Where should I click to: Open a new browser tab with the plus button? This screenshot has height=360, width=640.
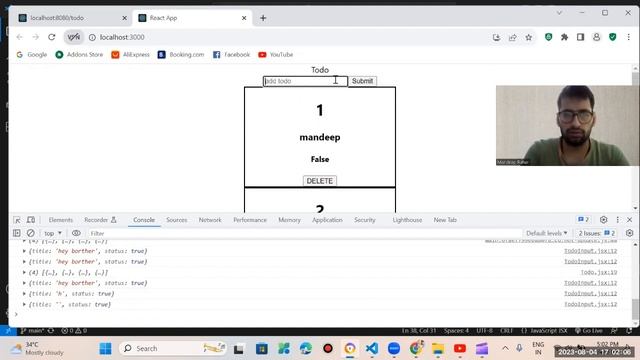(x=263, y=18)
